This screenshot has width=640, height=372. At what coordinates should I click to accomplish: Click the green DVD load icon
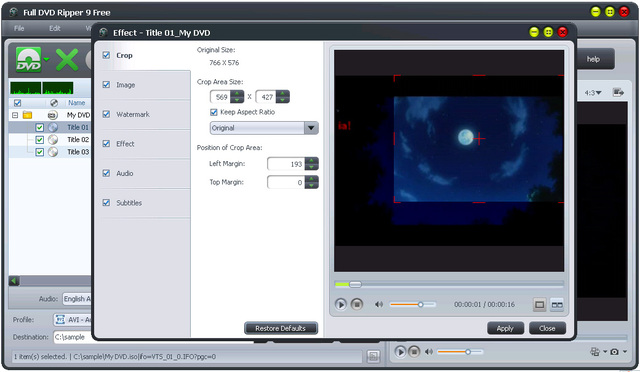point(29,60)
